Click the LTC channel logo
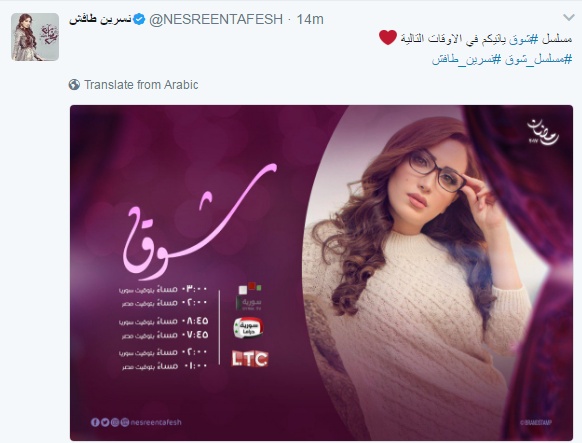The height and width of the screenshot is (443, 582). pyautogui.click(x=250, y=359)
